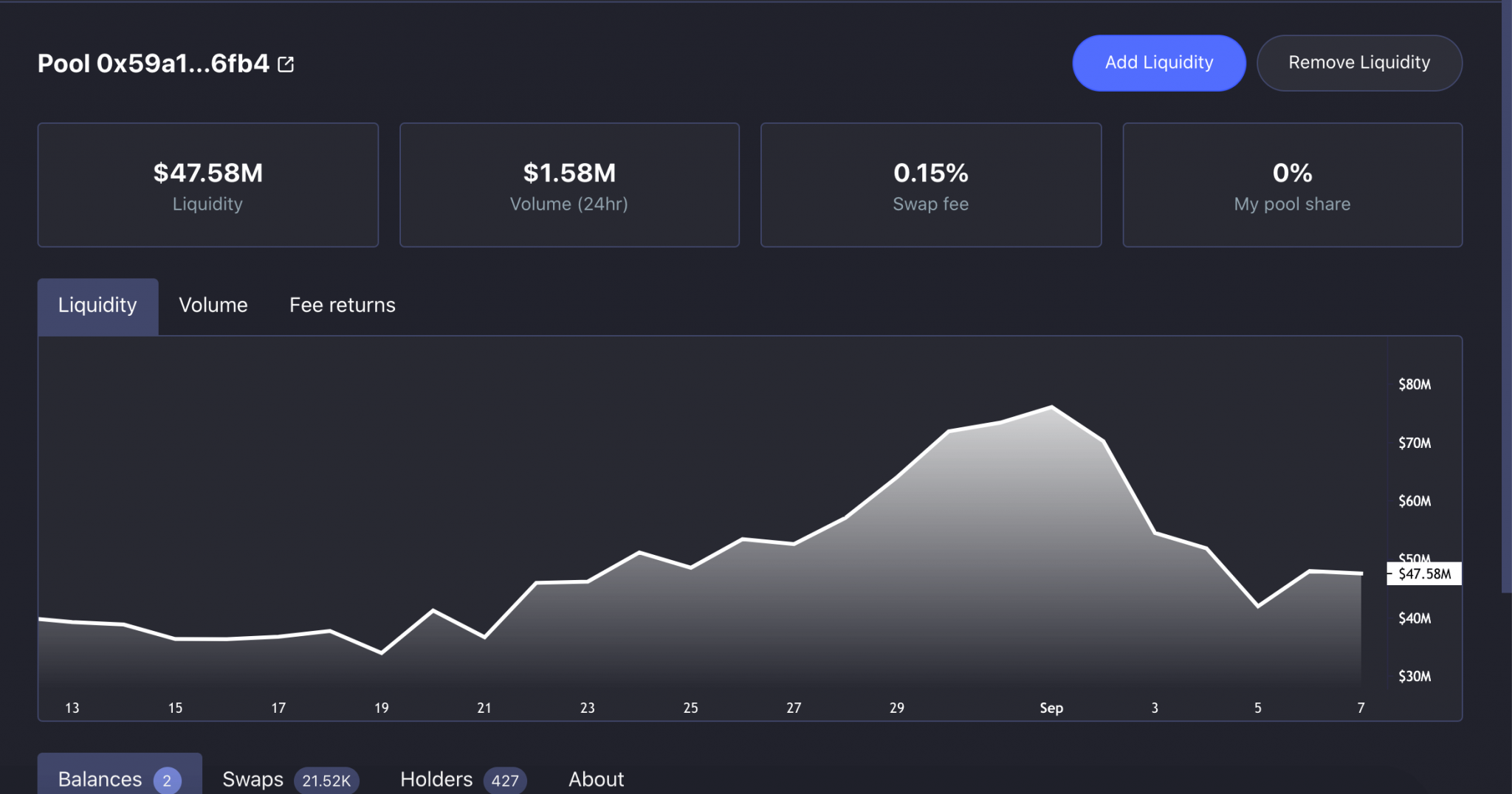This screenshot has width=1512, height=794.
Task: Select the Liquidity chart tab
Action: tap(97, 305)
